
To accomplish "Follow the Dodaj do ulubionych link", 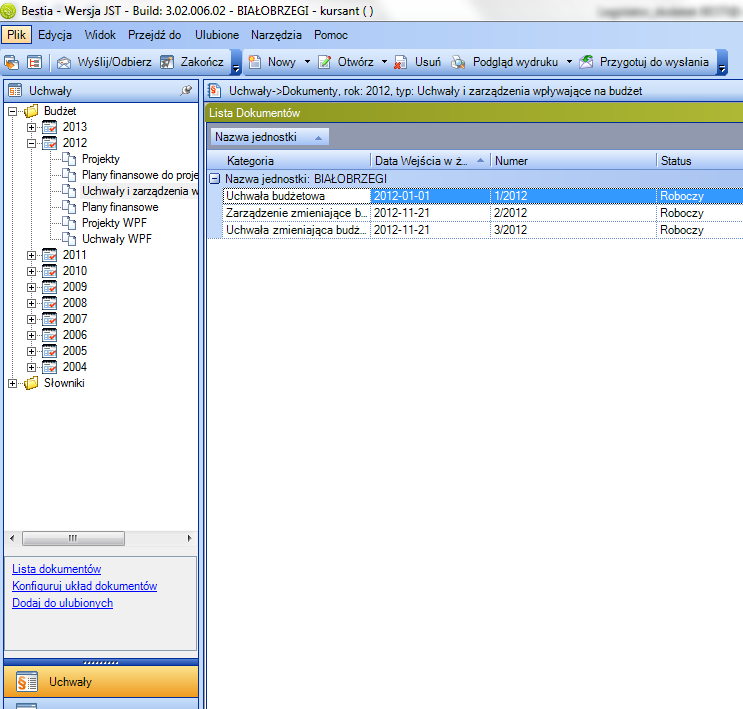I will tap(63, 603).
